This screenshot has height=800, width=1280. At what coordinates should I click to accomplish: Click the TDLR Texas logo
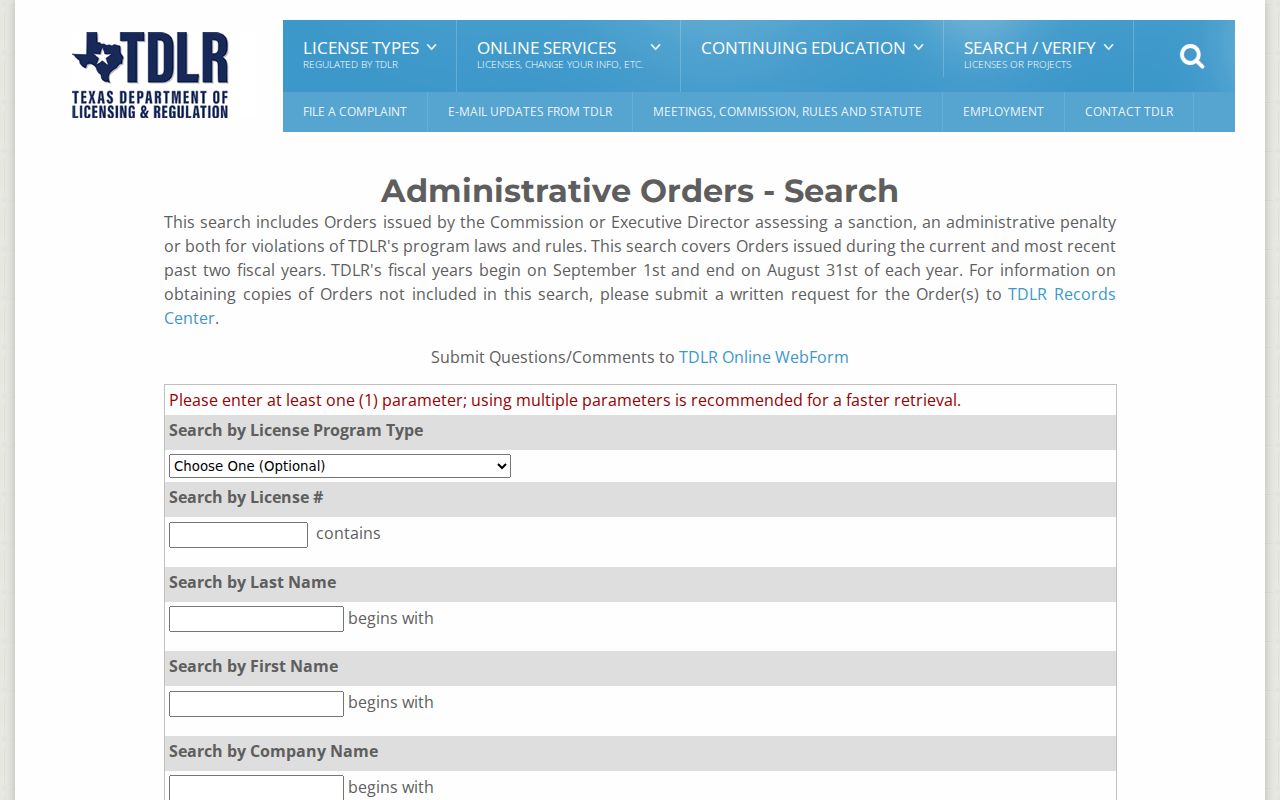point(150,75)
